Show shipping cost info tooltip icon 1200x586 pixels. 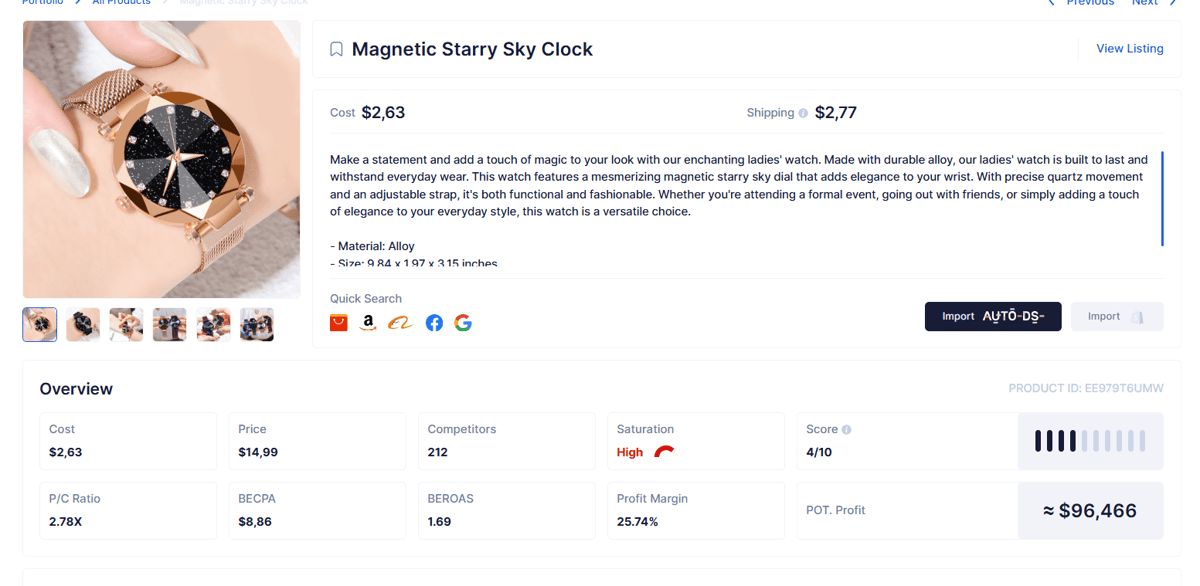[x=803, y=113]
